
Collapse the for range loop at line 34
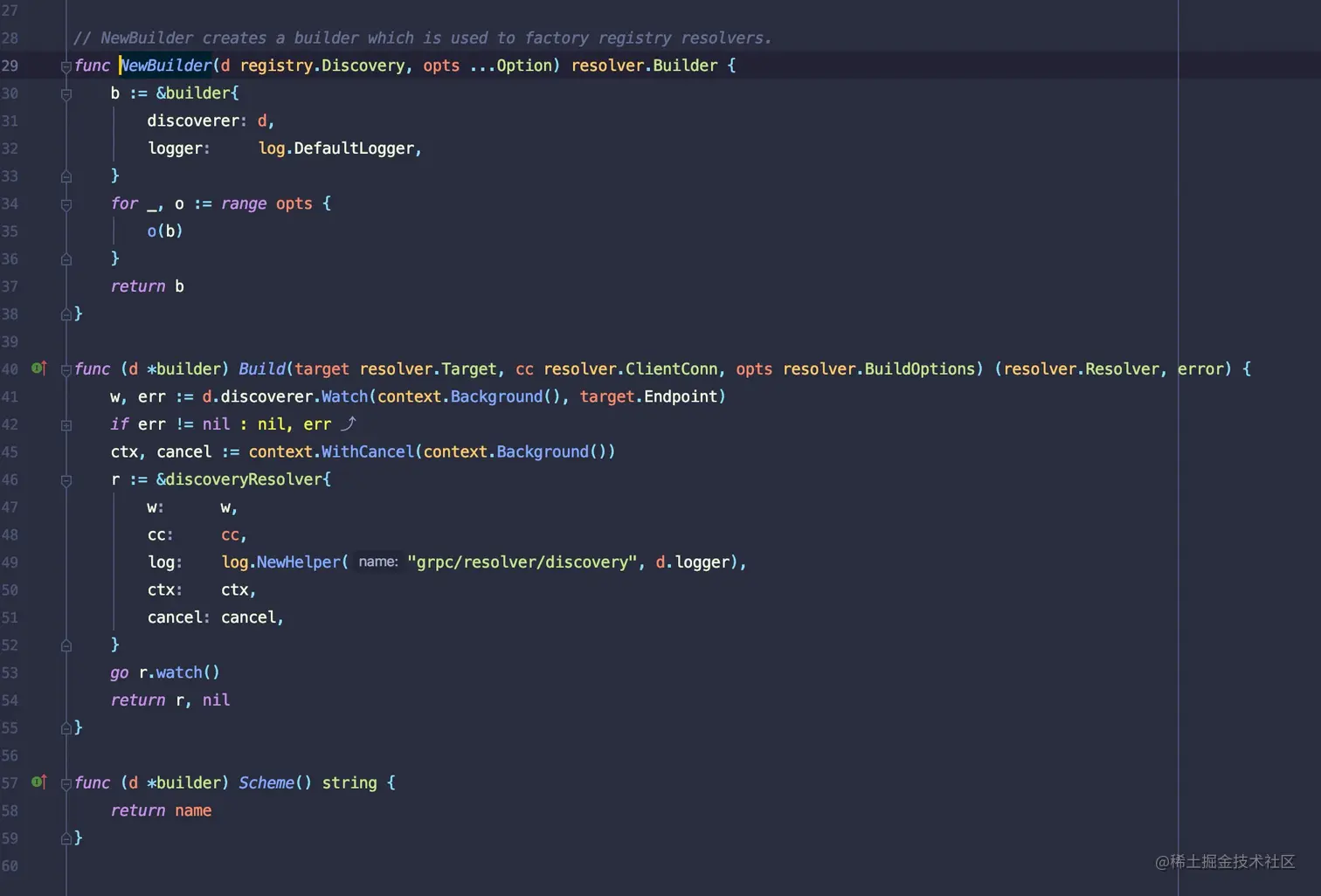[66, 204]
